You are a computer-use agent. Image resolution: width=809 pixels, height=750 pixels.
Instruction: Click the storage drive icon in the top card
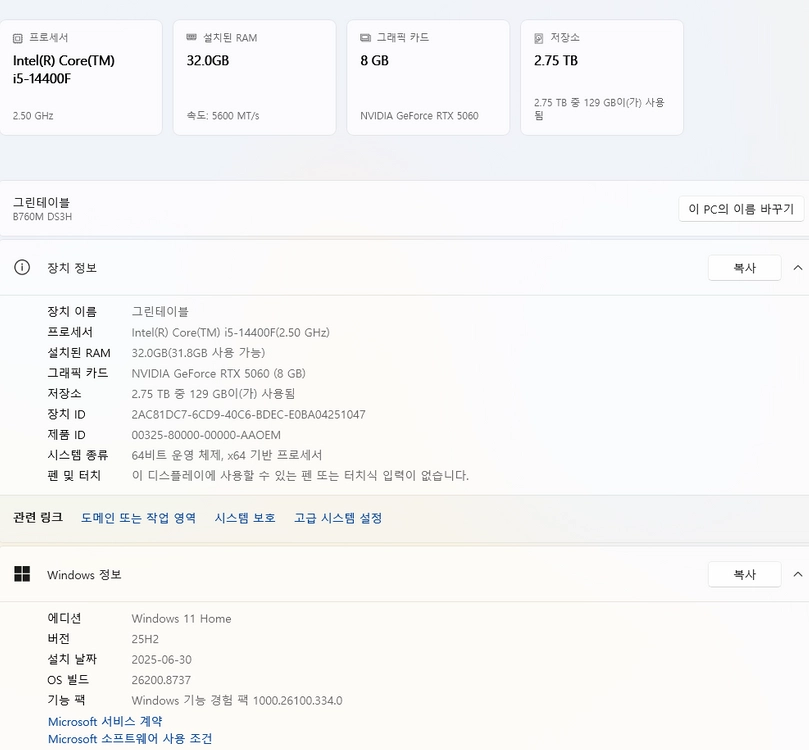(539, 38)
